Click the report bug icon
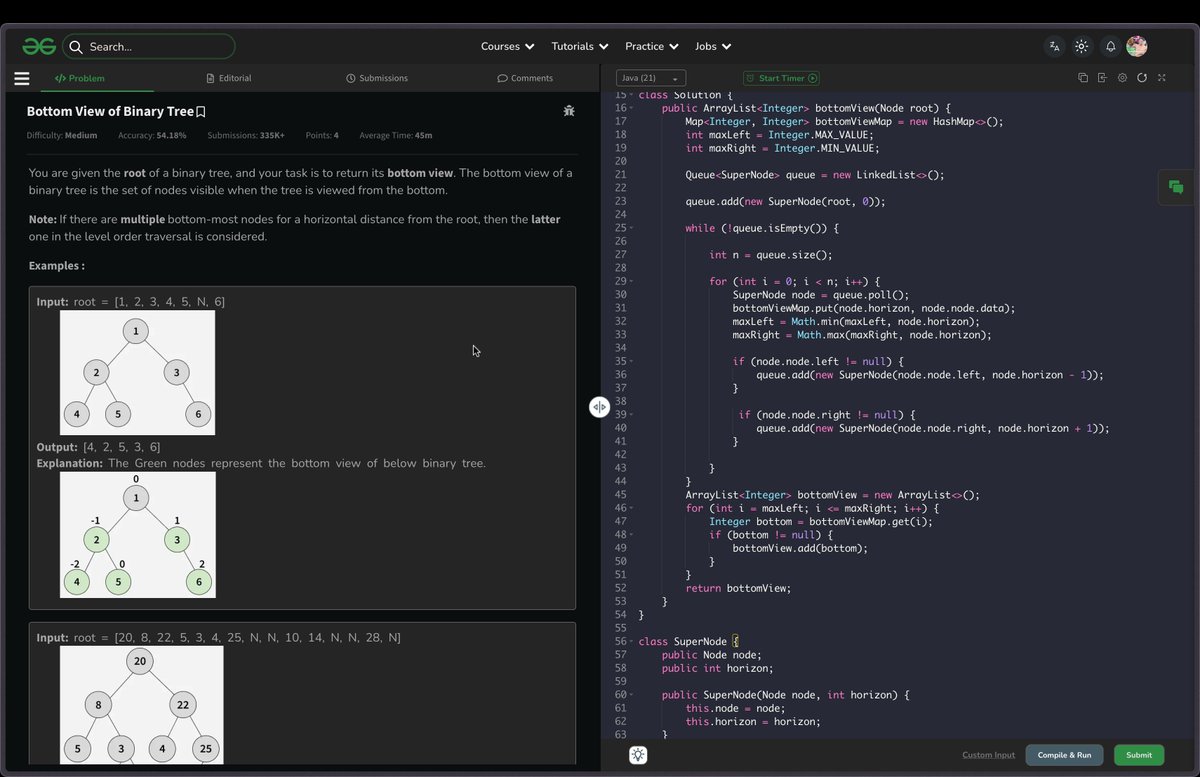1200x777 pixels. [x=569, y=111]
